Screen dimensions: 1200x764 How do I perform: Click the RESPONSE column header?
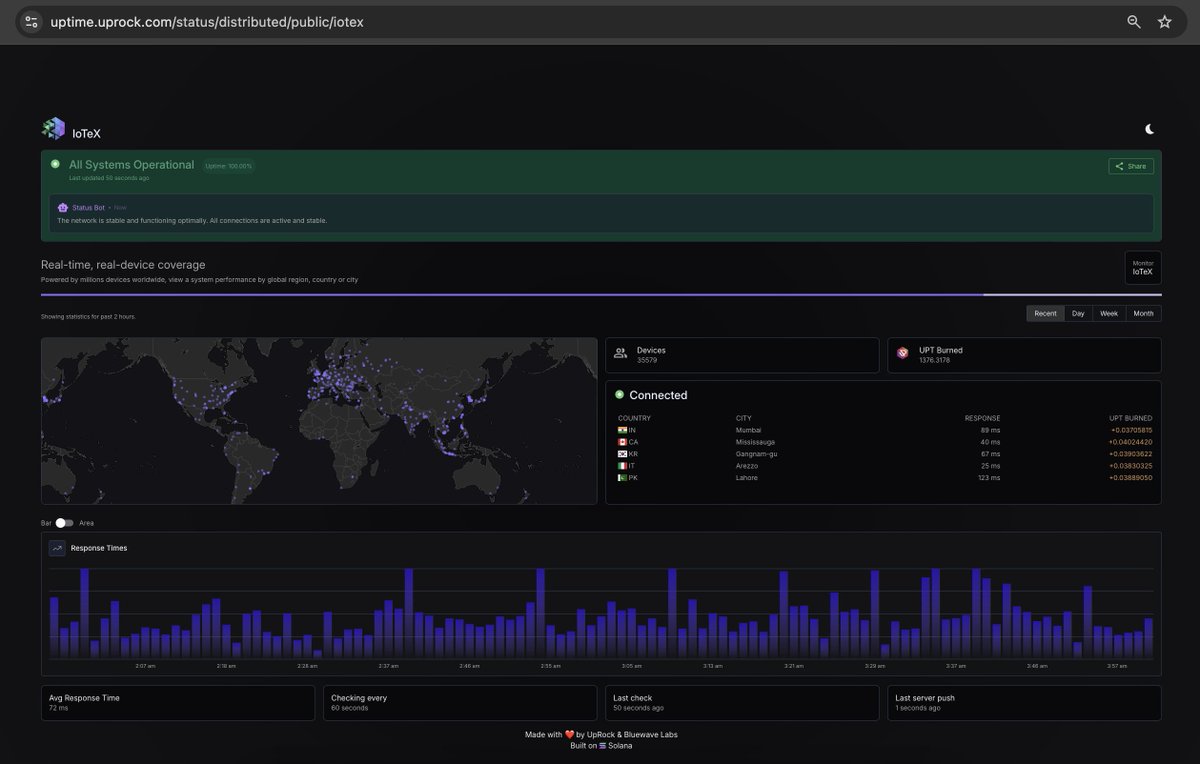click(x=982, y=418)
